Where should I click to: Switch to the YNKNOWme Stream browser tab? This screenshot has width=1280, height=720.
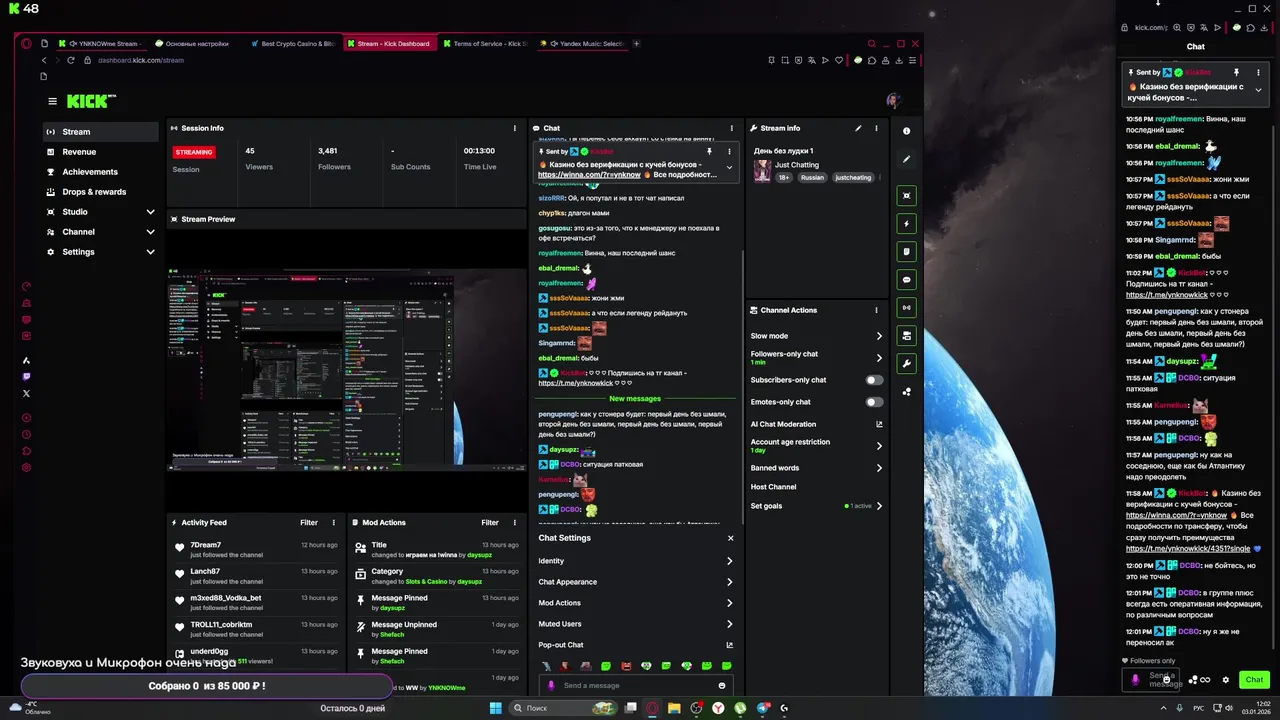tap(100, 44)
